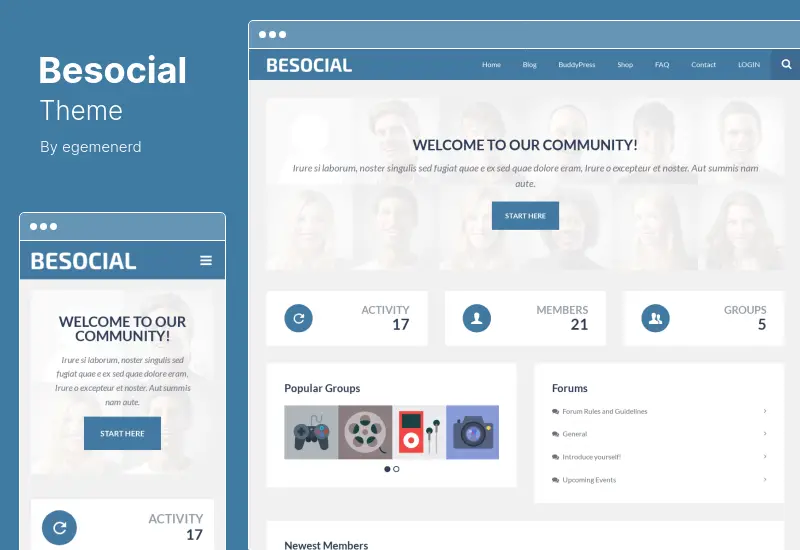Open the Blog menu item

click(x=530, y=65)
